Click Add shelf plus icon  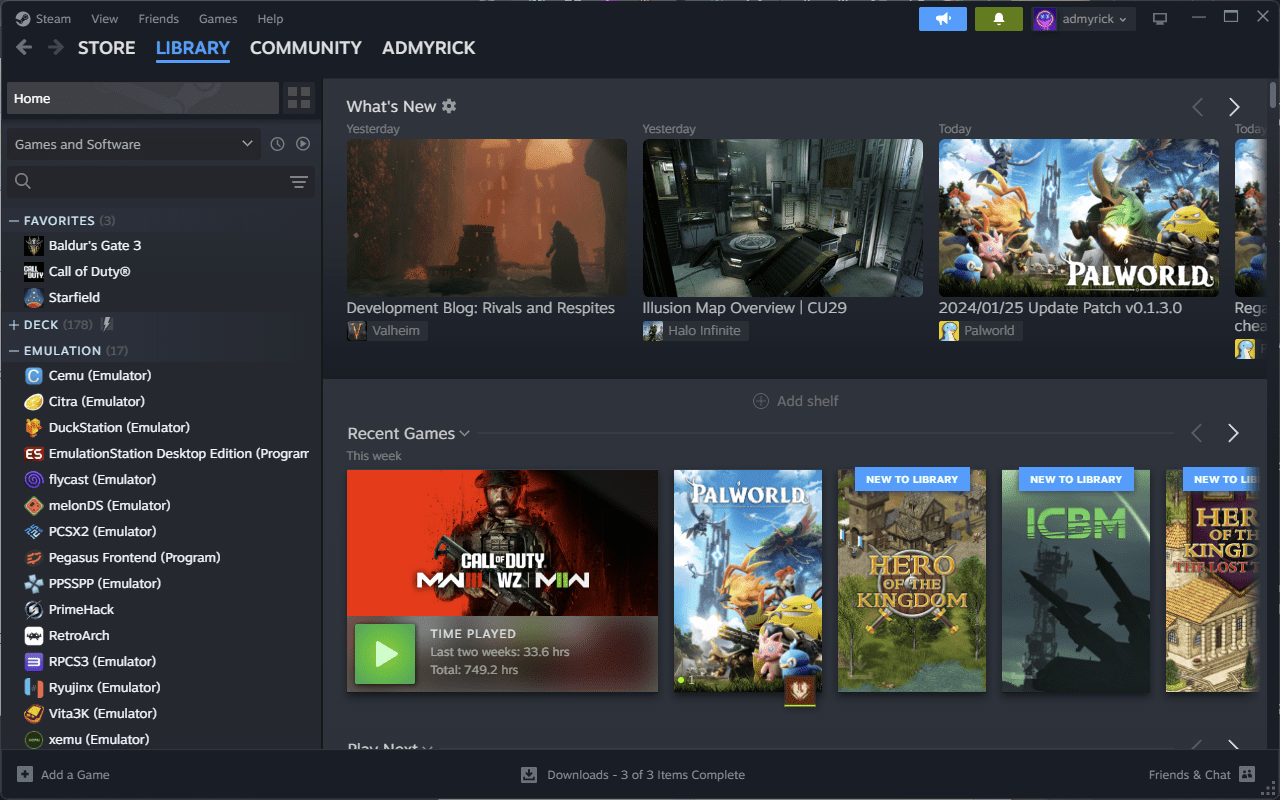[x=760, y=401]
